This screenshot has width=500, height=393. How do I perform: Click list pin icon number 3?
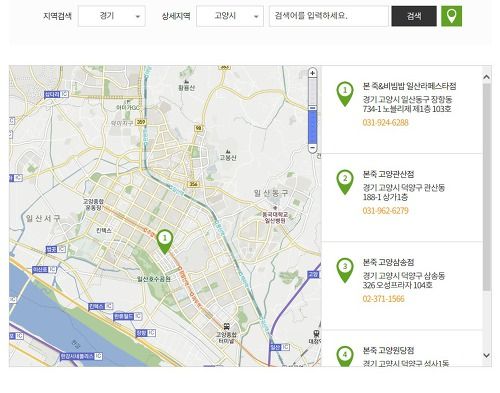[345, 270]
